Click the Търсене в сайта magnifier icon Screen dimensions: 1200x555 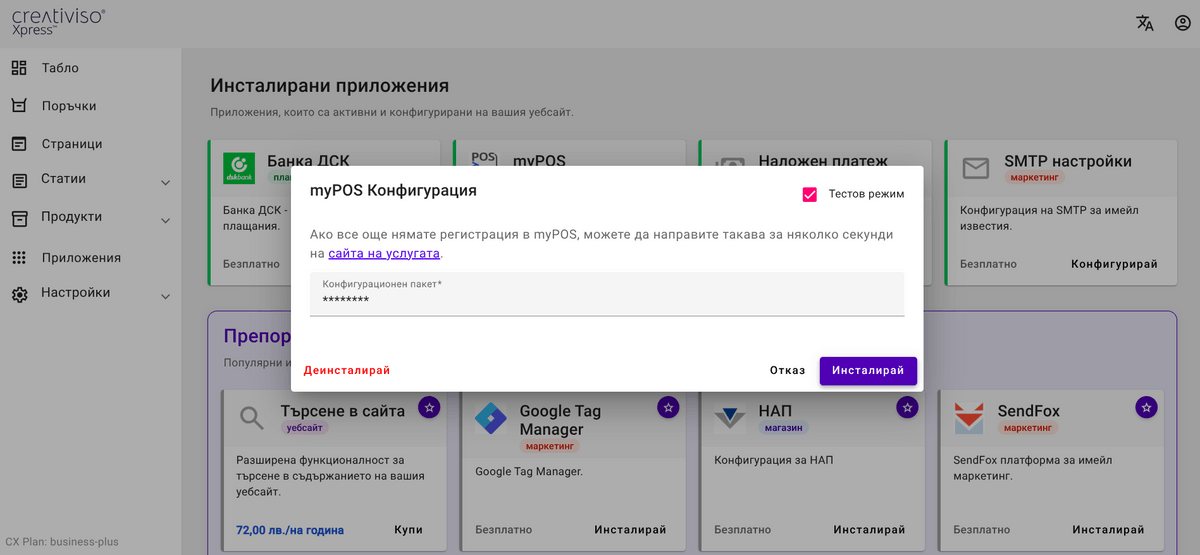click(x=252, y=418)
